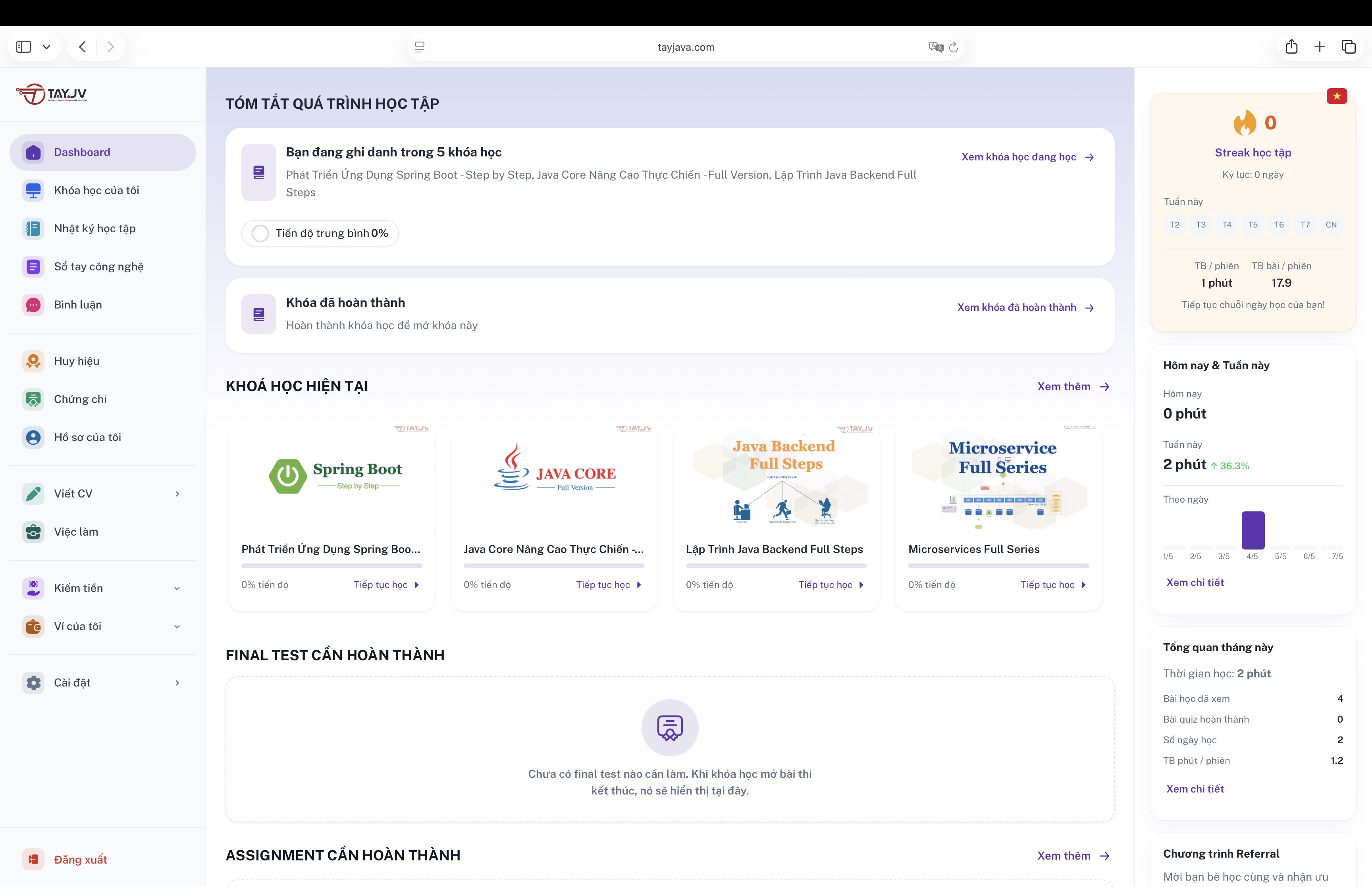
Task: Click the Chứng chỉ certificate icon
Action: click(x=33, y=399)
